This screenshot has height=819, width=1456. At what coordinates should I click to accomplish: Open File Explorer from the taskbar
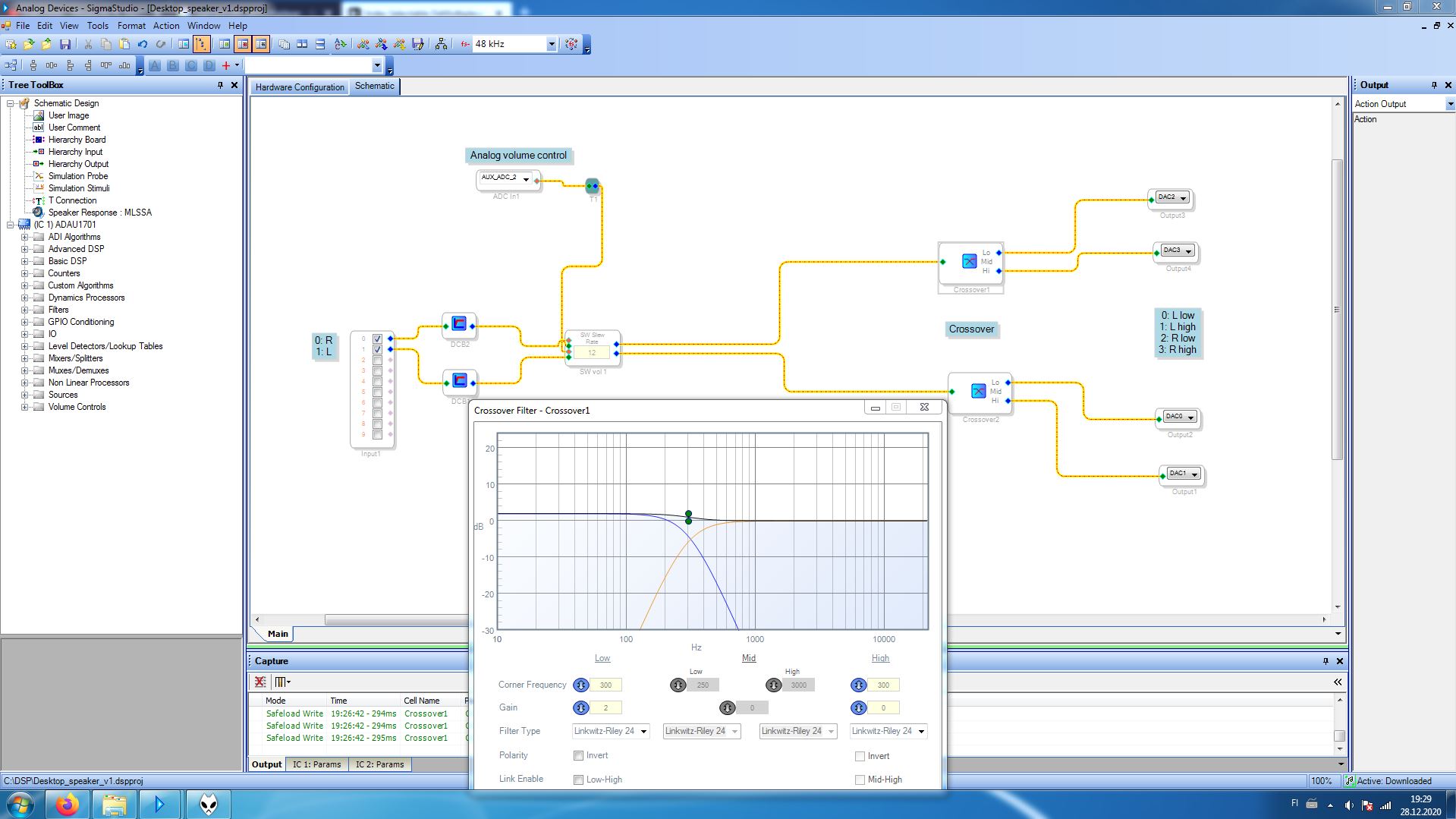pyautogui.click(x=114, y=804)
